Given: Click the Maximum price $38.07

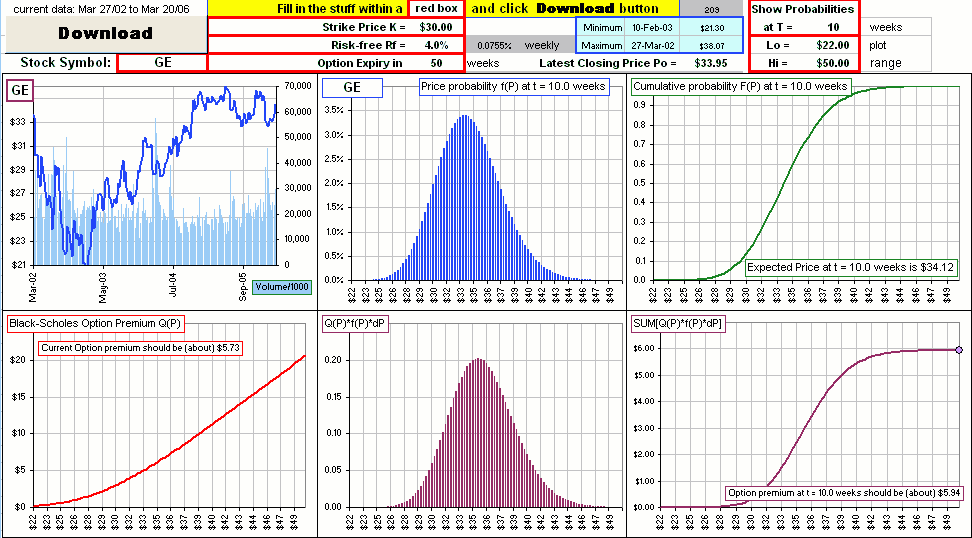Looking at the screenshot, I should click(x=711, y=45).
